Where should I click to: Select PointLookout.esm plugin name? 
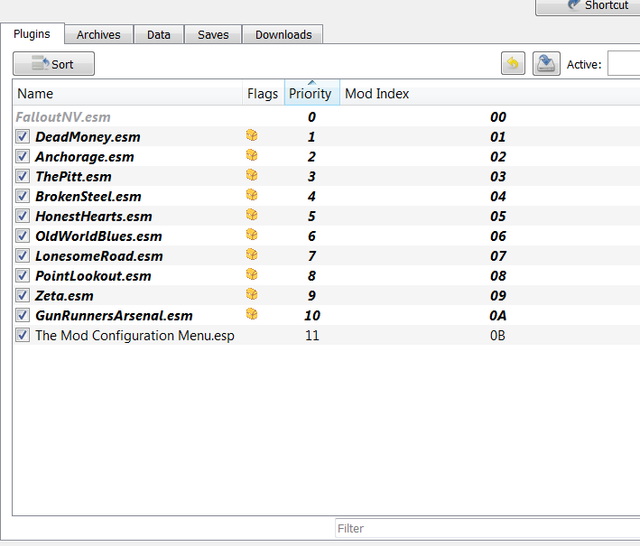93,276
